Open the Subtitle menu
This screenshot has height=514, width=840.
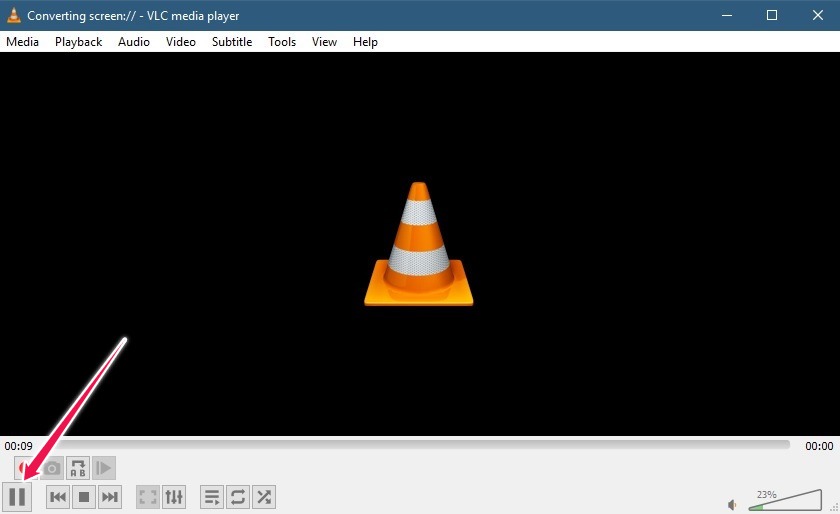click(232, 42)
